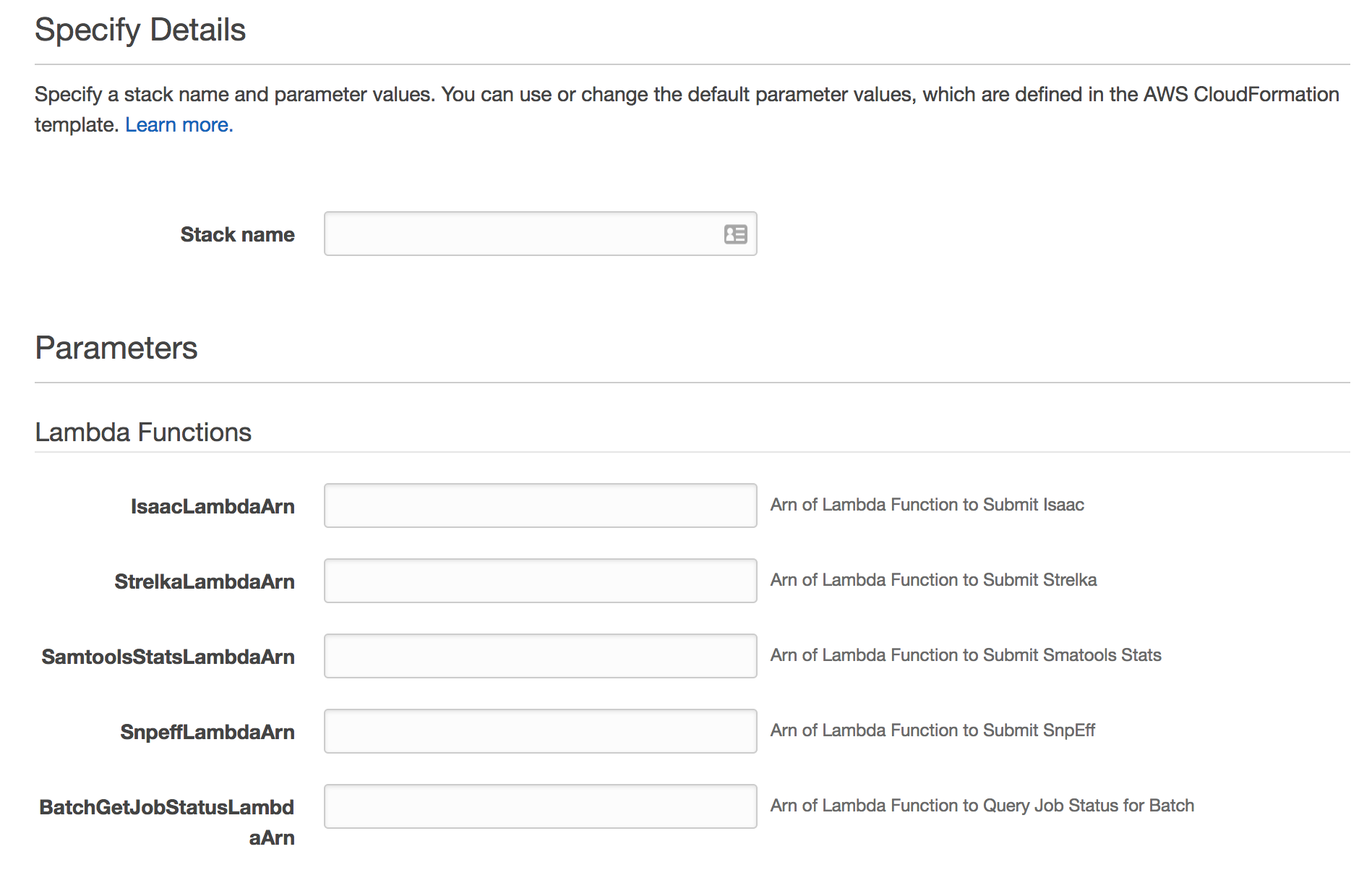Click the autofill contact card icon in Stack name

tap(735, 234)
